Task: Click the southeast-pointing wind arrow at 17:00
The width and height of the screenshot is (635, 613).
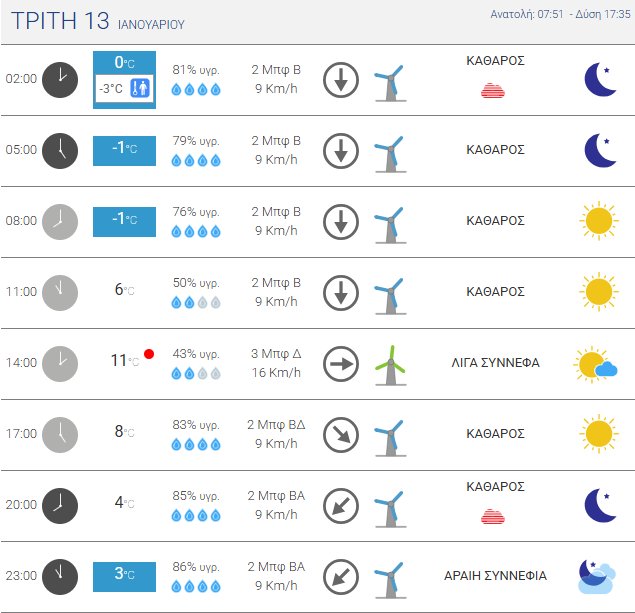Action: coord(341,435)
